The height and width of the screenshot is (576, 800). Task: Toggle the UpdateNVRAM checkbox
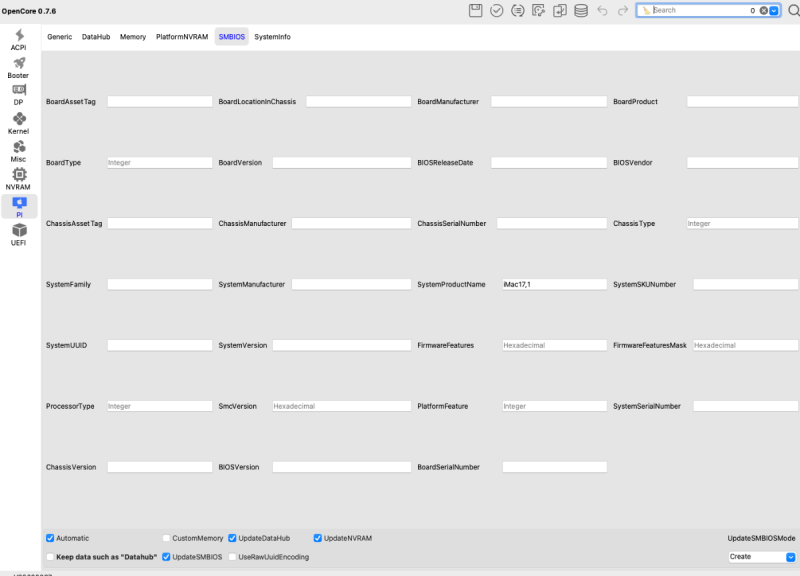(317, 538)
